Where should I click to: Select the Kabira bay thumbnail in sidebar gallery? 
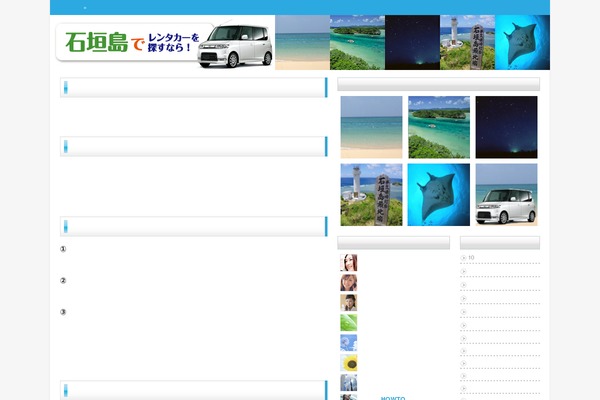[439, 127]
